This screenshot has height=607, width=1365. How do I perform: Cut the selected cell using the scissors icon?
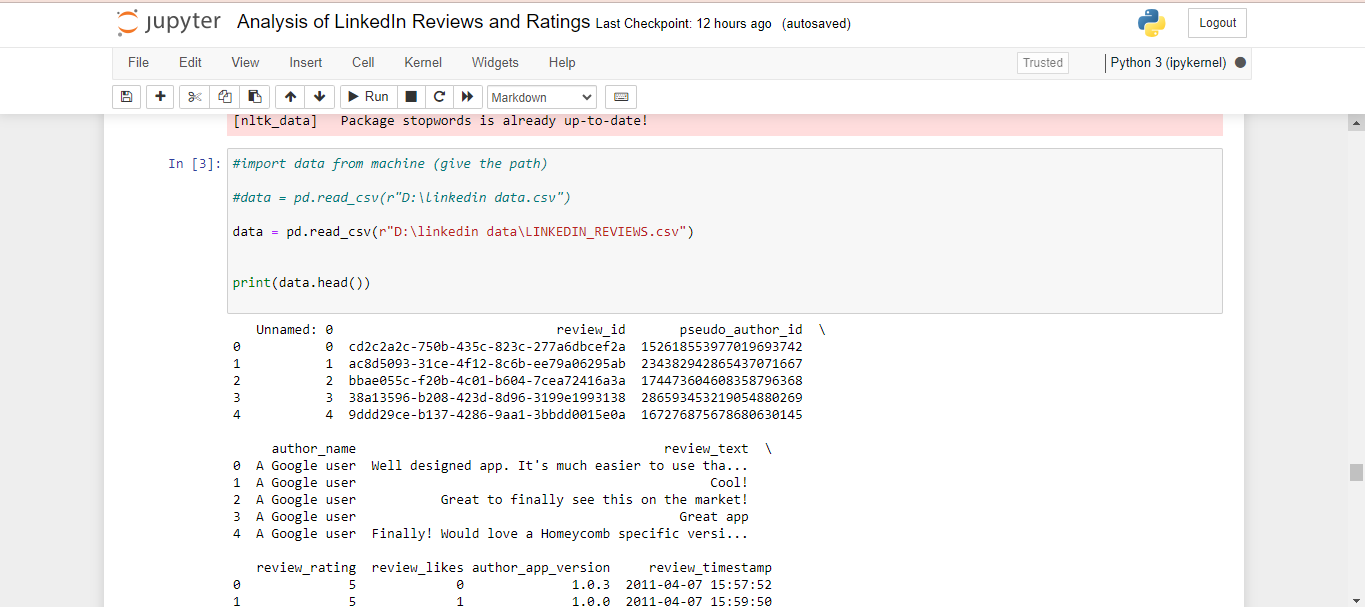(193, 96)
